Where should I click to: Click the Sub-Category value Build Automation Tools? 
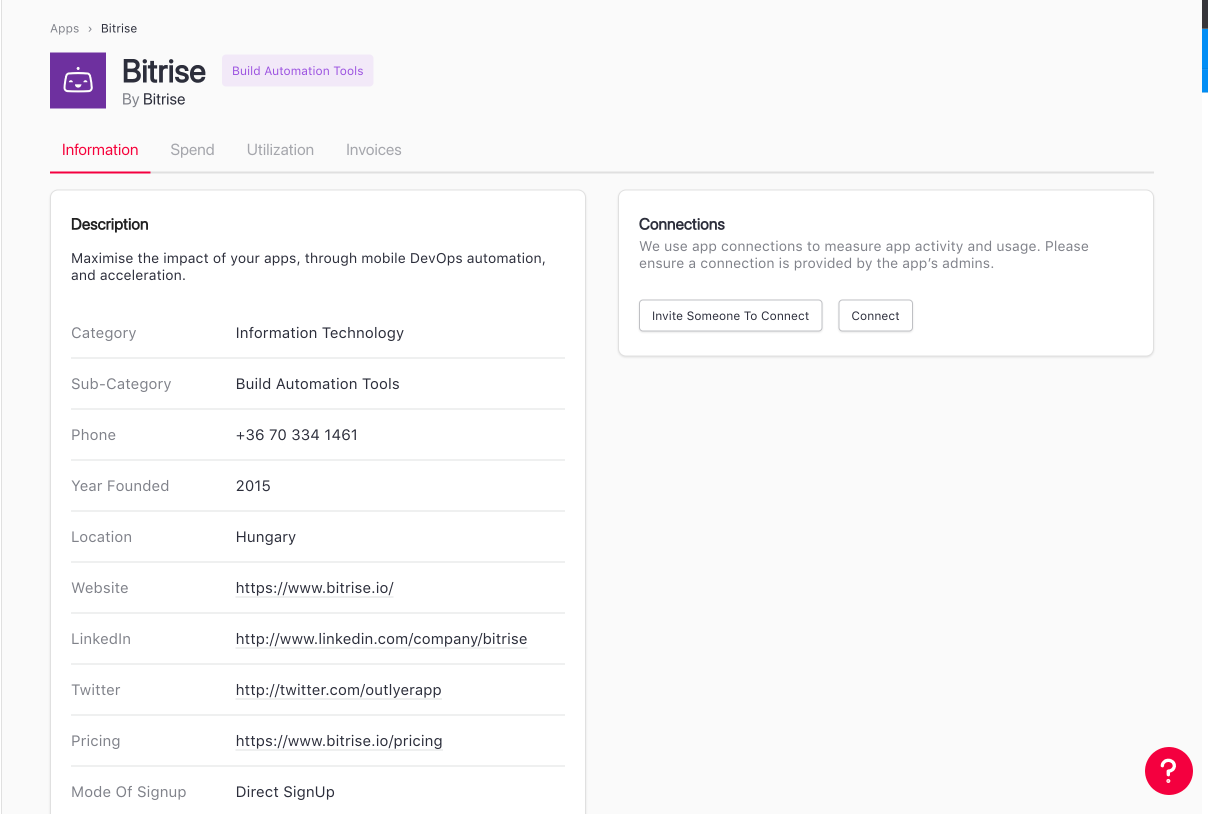click(x=318, y=384)
